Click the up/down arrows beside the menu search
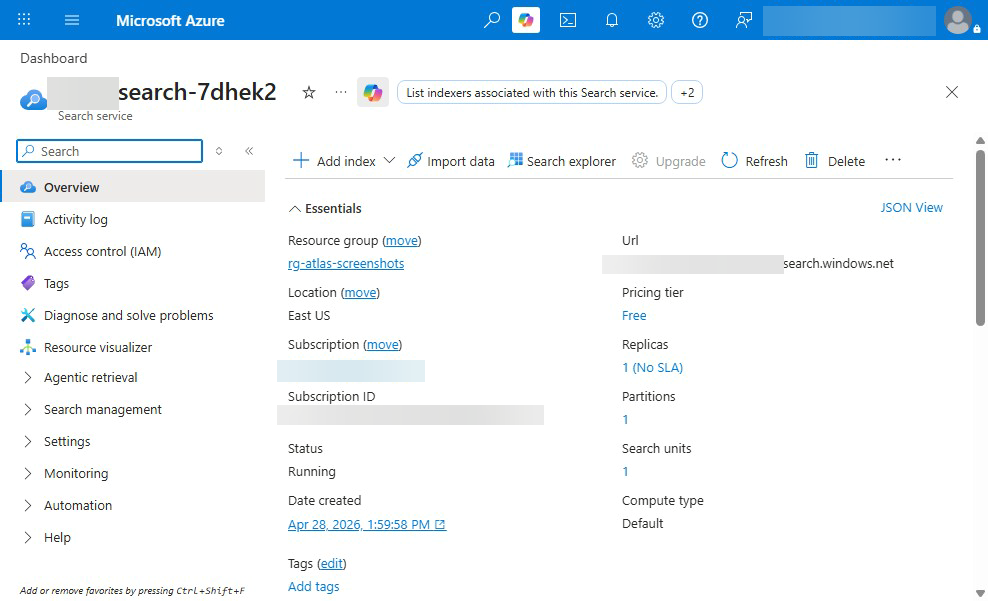Screen dimensions: 988x601 pyautogui.click(x=219, y=151)
